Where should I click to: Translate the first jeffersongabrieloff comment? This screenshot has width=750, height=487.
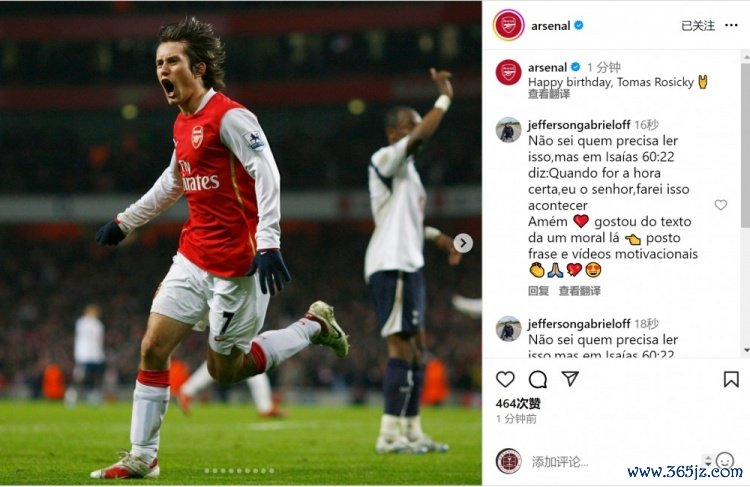(x=580, y=291)
